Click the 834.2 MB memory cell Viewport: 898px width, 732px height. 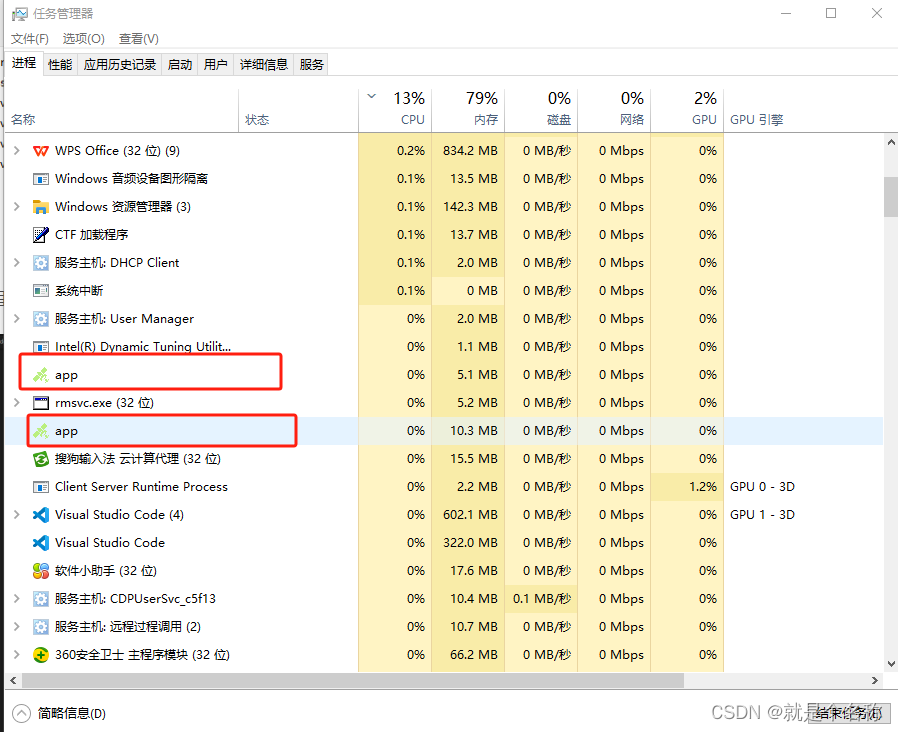click(x=468, y=151)
